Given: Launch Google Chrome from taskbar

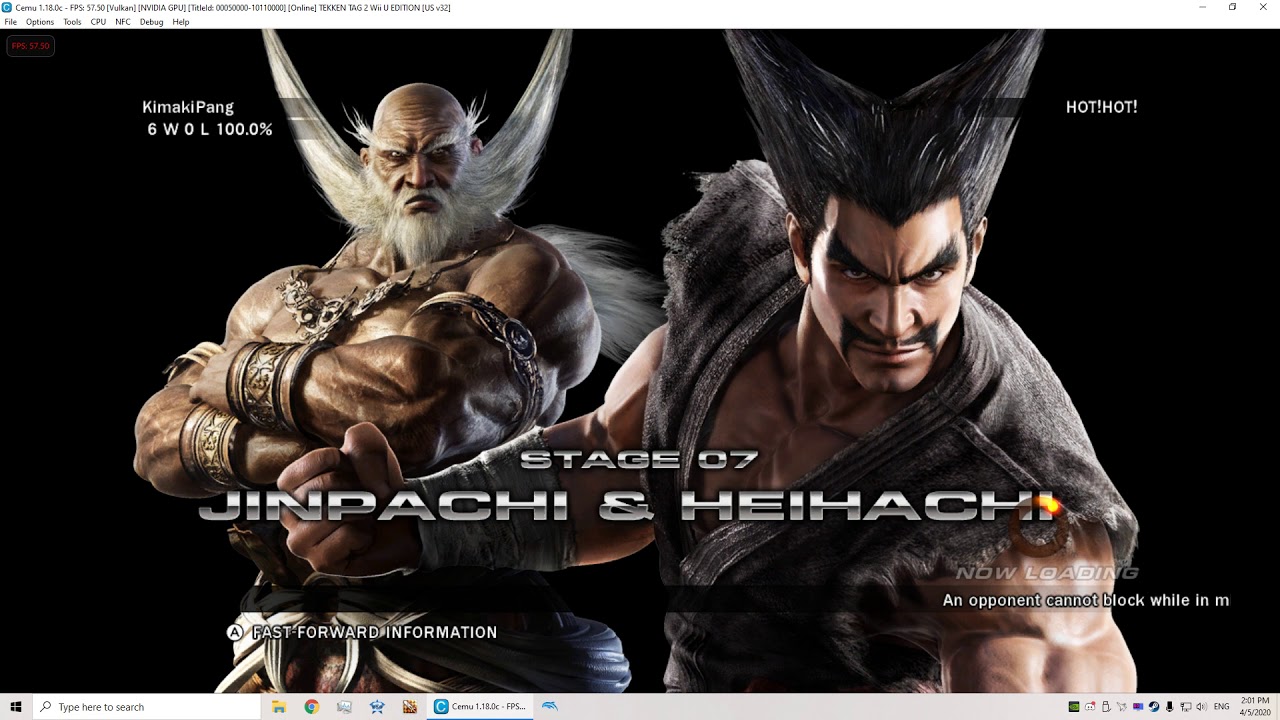Looking at the screenshot, I should 312,707.
